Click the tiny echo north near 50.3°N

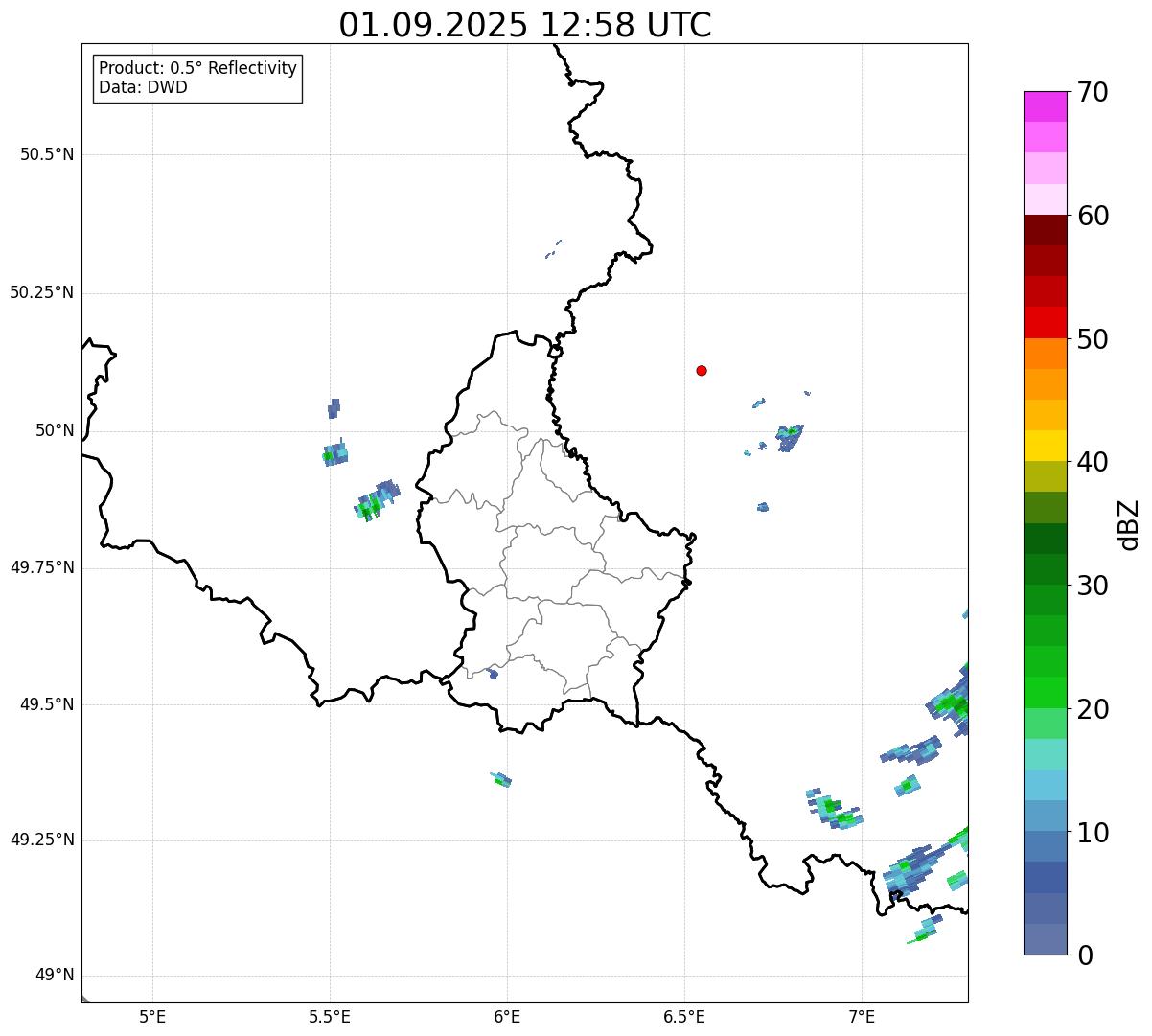pyautogui.click(x=553, y=249)
